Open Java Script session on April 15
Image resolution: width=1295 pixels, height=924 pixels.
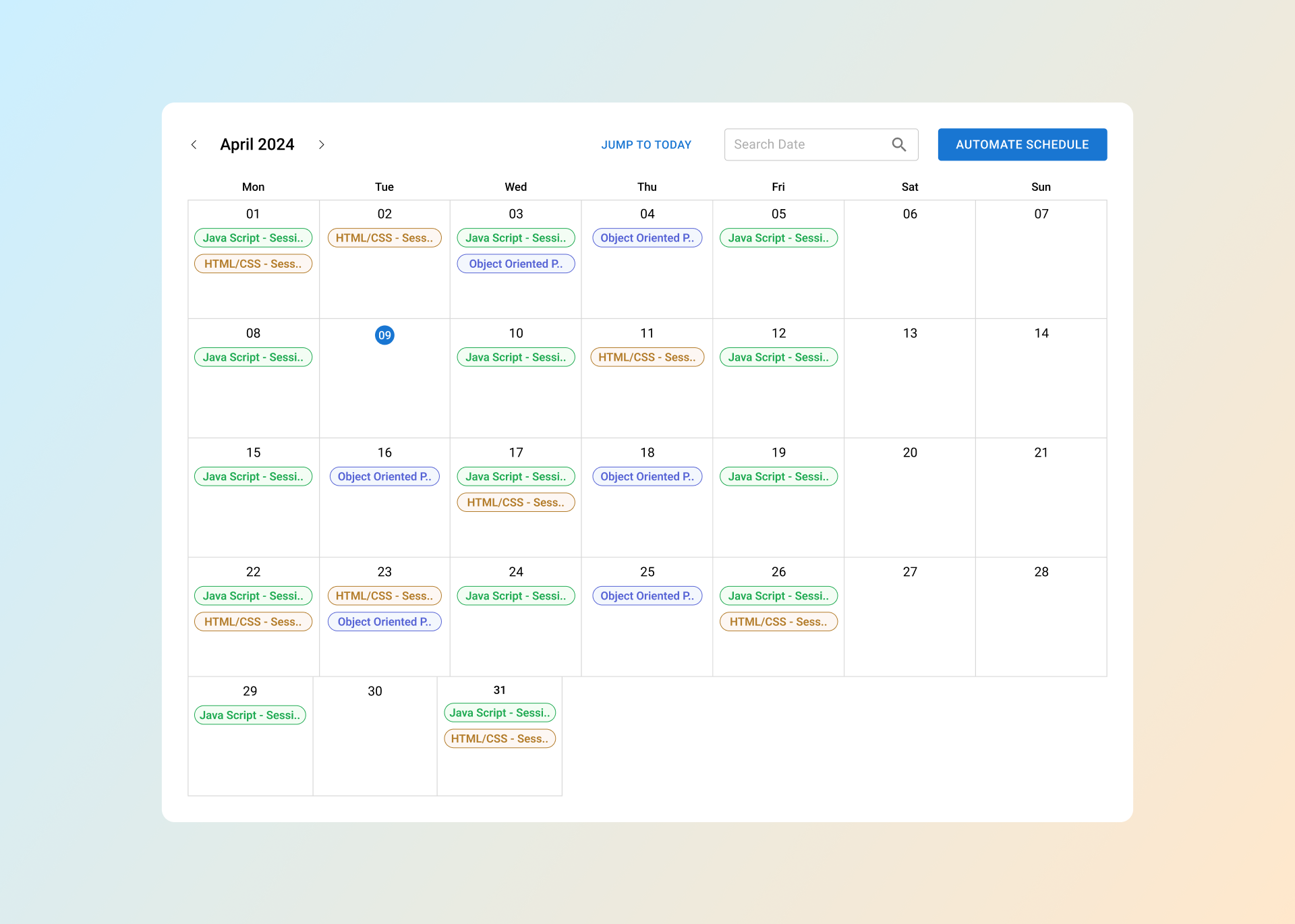pyautogui.click(x=253, y=477)
